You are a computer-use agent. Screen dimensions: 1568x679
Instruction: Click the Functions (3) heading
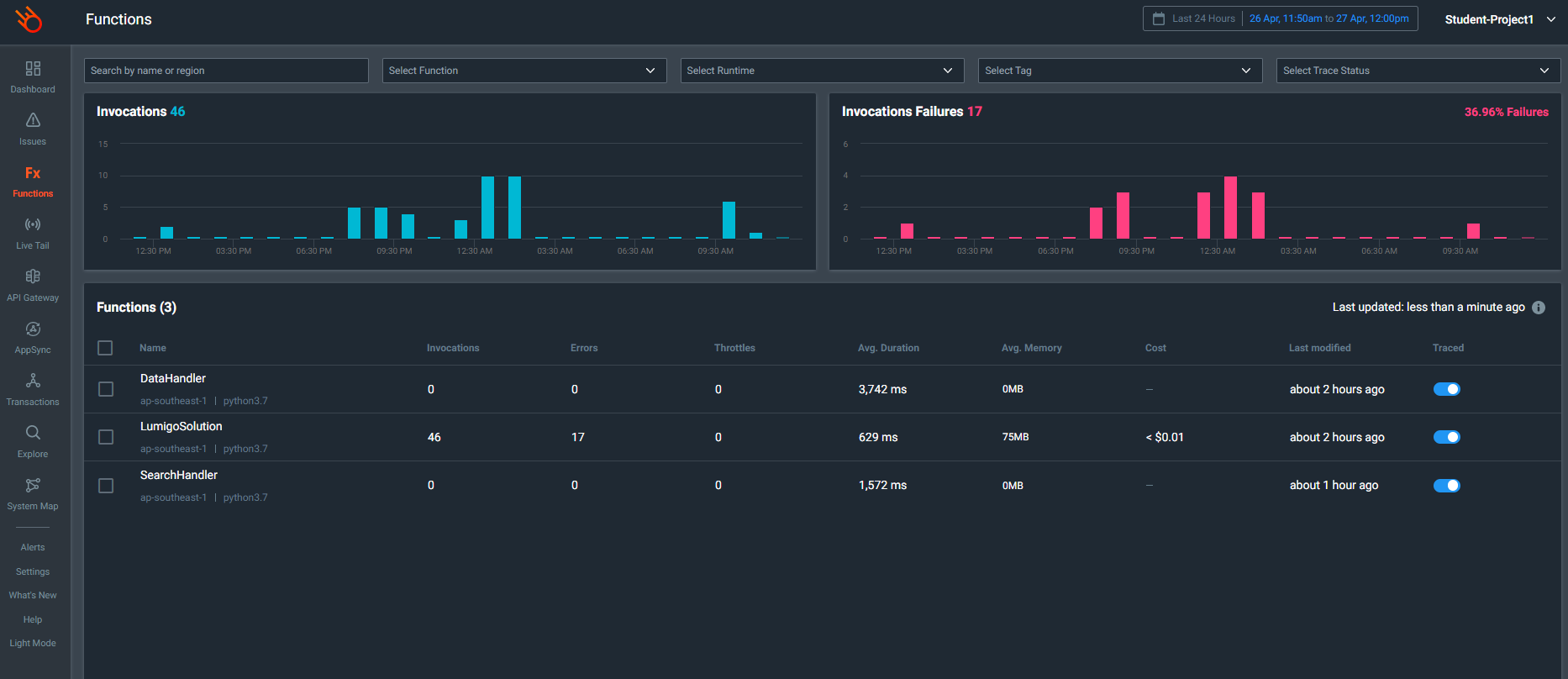(136, 308)
